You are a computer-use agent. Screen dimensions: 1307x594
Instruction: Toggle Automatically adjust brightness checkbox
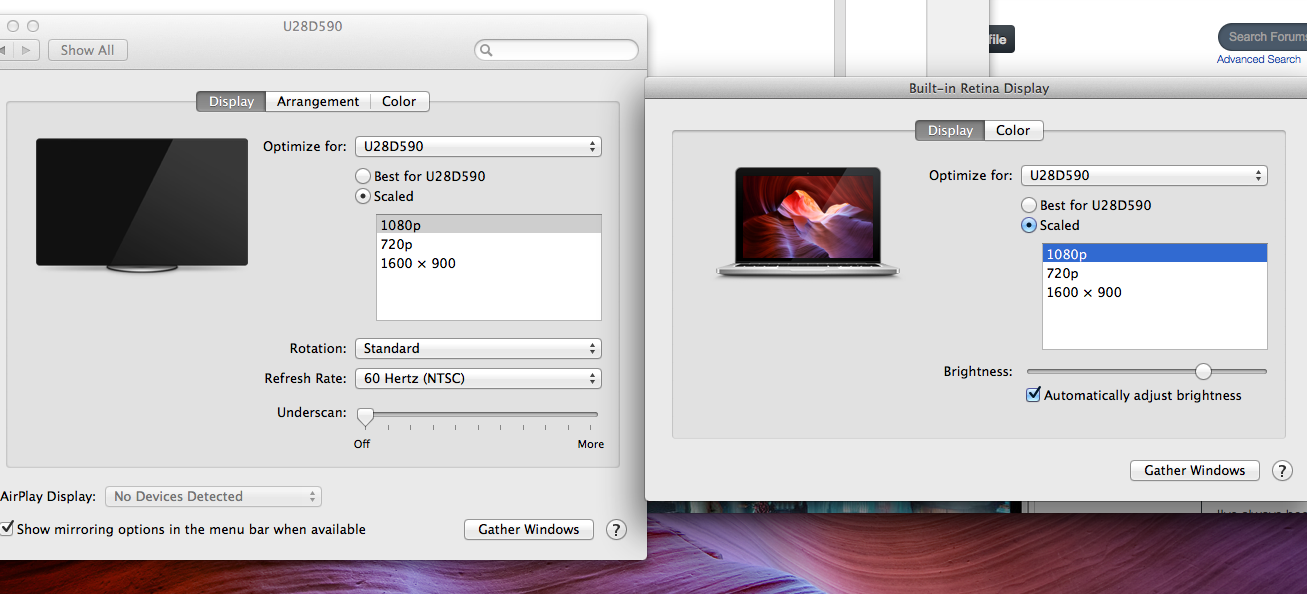tap(1034, 395)
